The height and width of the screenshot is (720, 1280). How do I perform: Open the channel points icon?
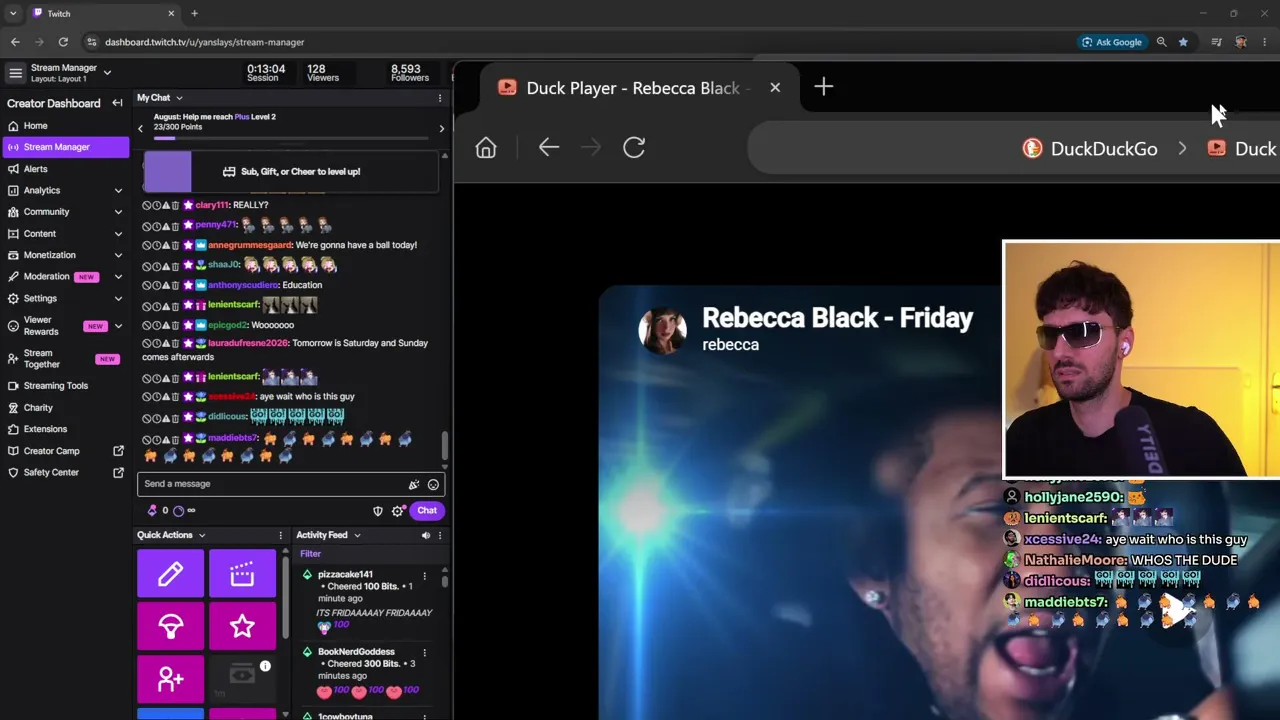[x=179, y=511]
